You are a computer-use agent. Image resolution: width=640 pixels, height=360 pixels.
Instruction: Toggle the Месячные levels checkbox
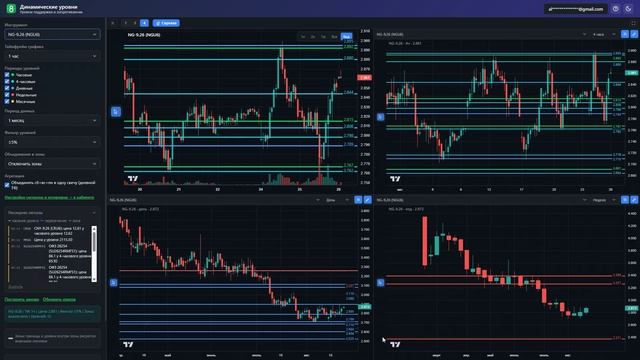(7, 101)
